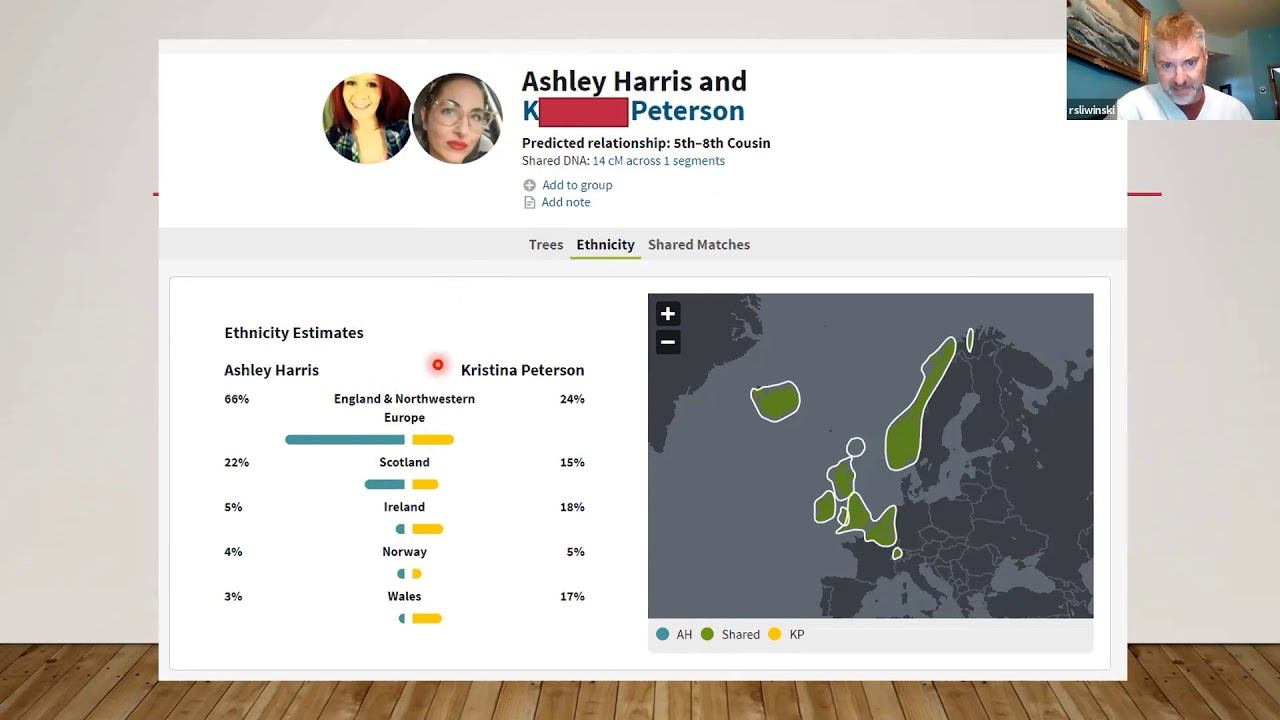Click the Add note document icon
The image size is (1280, 720).
(x=529, y=202)
